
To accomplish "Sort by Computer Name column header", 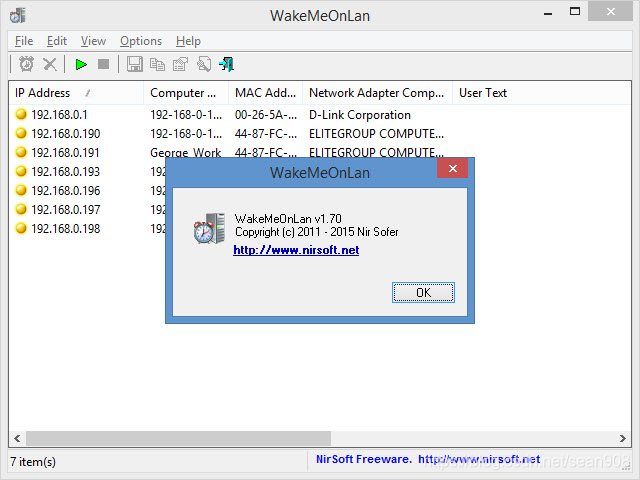I will pyautogui.click(x=186, y=93).
